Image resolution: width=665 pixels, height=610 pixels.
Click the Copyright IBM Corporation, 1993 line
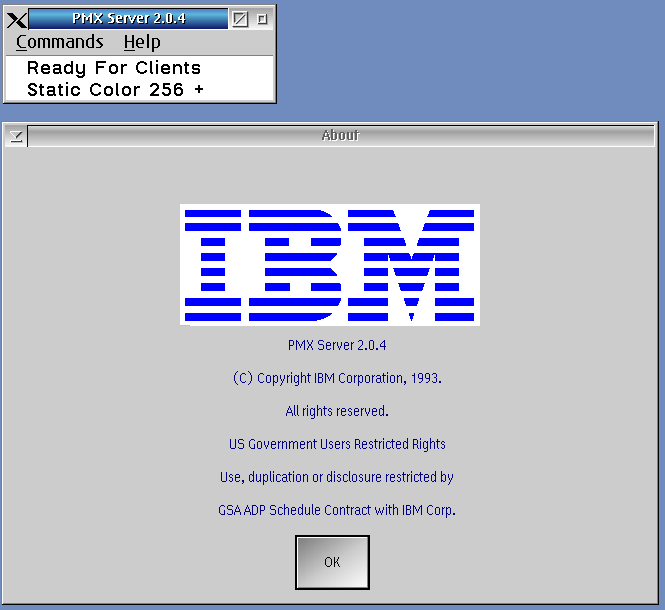(x=336, y=378)
